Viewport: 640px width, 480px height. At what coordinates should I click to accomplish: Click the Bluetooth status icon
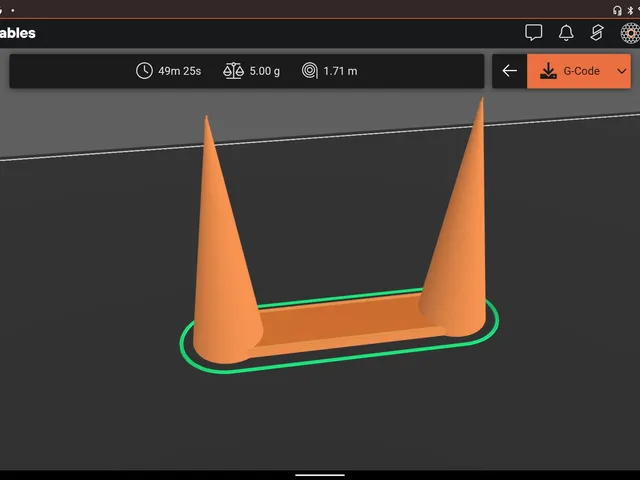630,10
